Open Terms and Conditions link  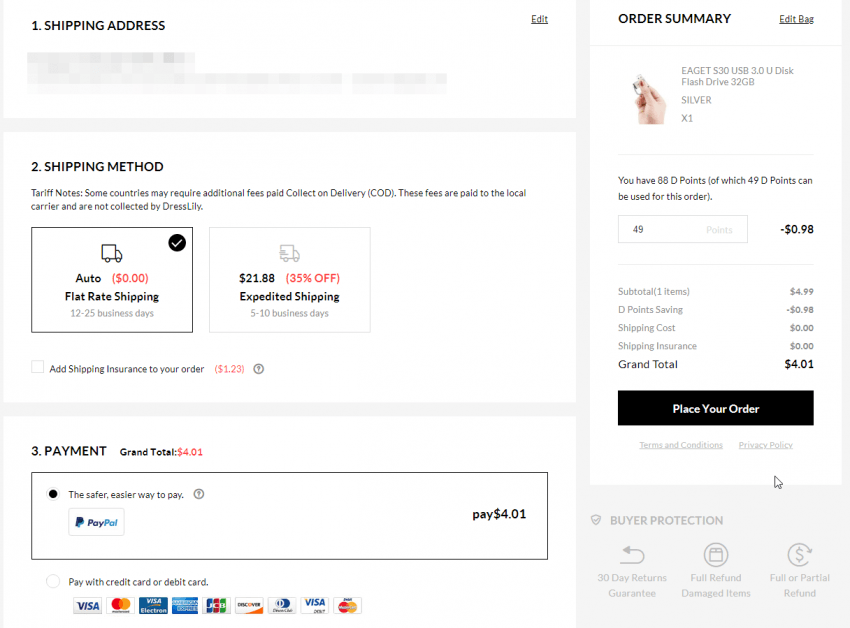[x=681, y=445]
